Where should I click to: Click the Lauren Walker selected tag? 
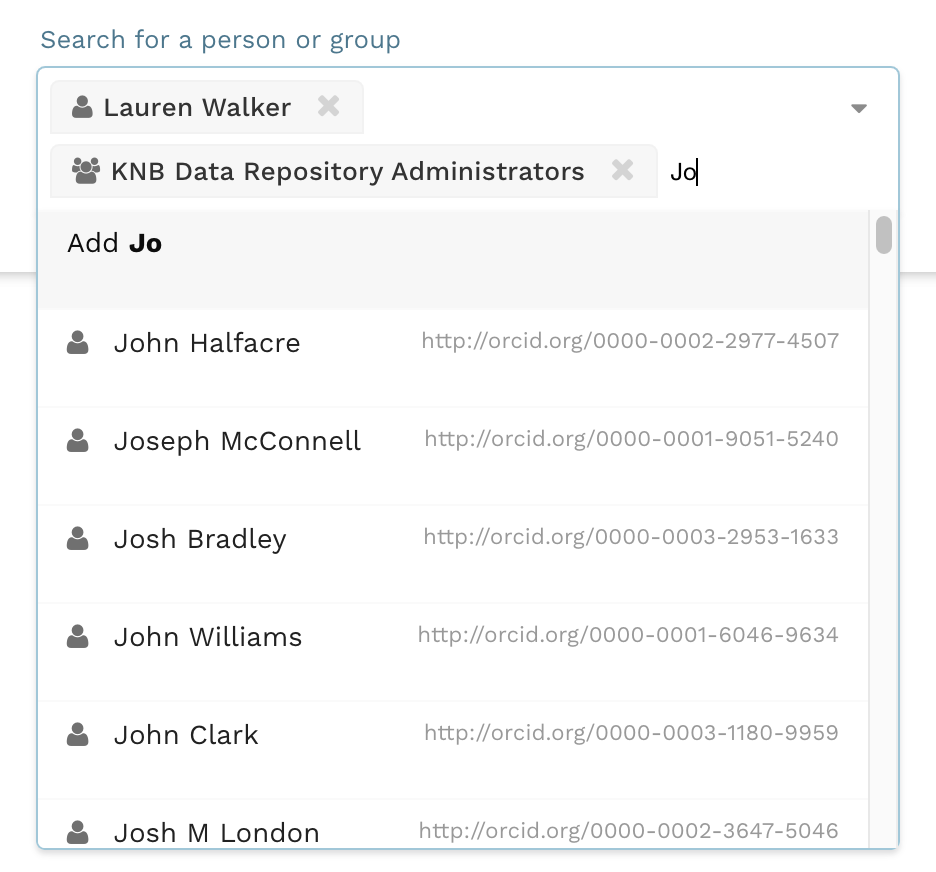tap(197, 107)
